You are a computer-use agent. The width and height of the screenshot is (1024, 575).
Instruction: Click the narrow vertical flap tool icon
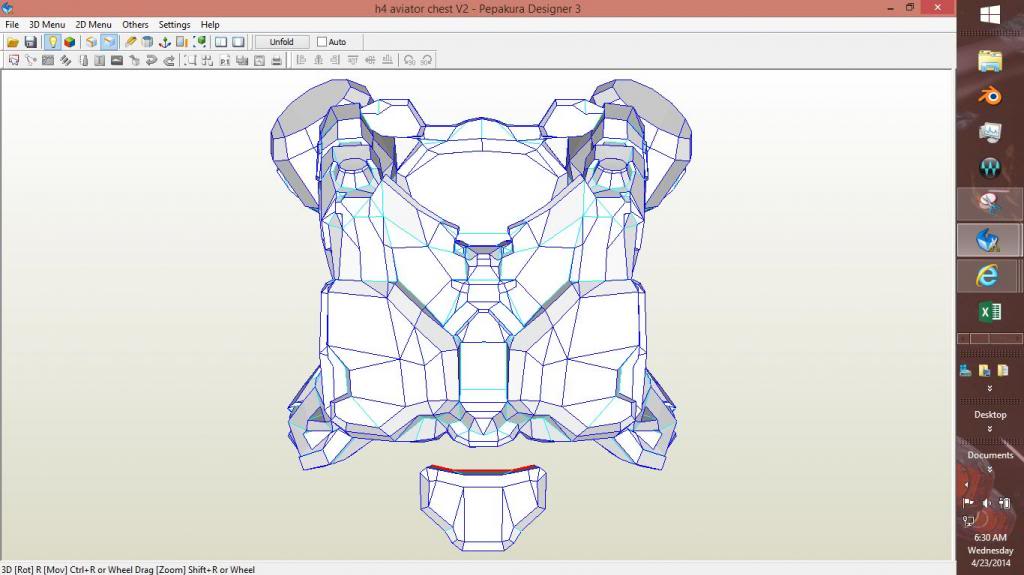83,60
